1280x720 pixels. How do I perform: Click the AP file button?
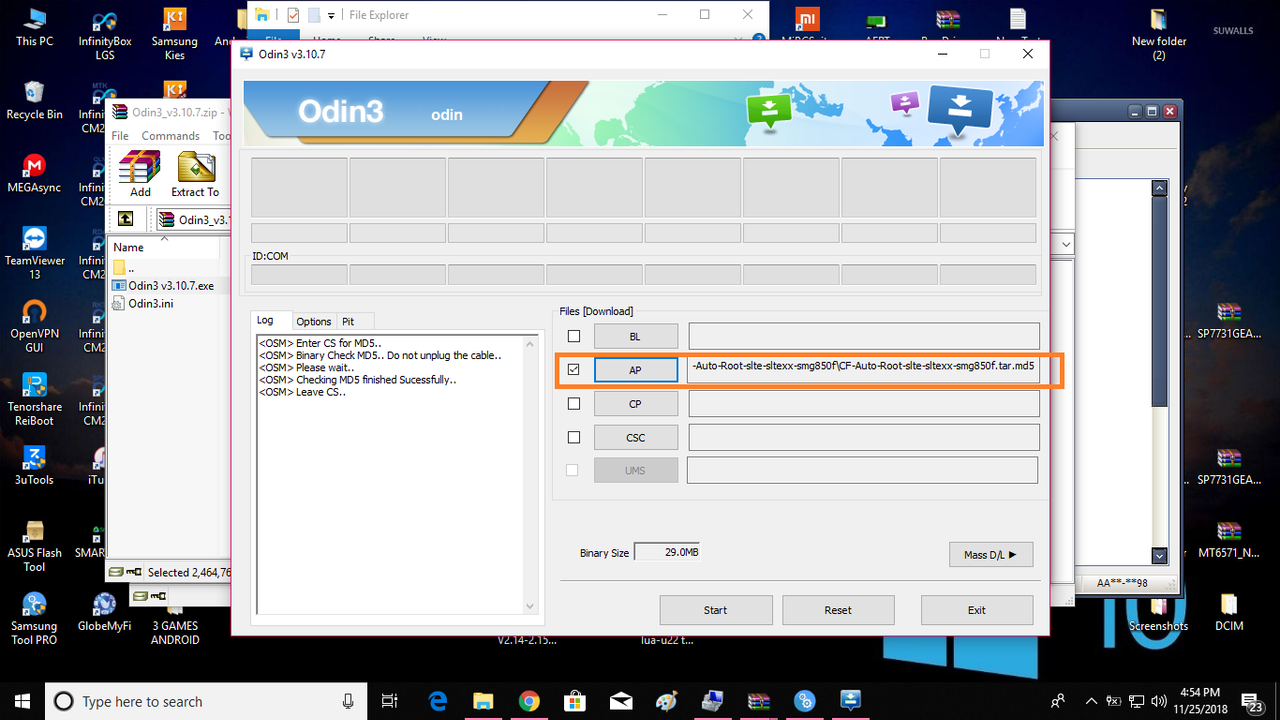(636, 370)
